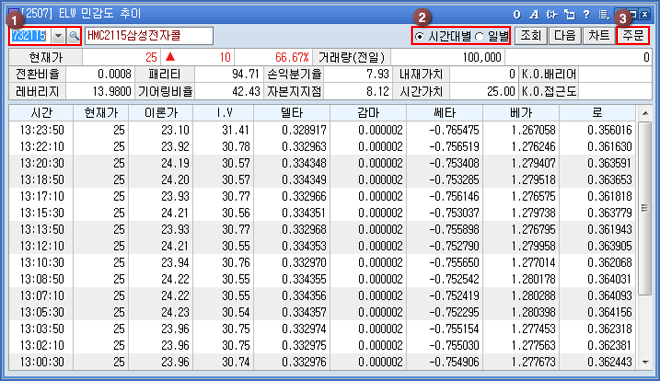
Task: Detach window using the pop-out arrow icon
Action: click(569, 15)
